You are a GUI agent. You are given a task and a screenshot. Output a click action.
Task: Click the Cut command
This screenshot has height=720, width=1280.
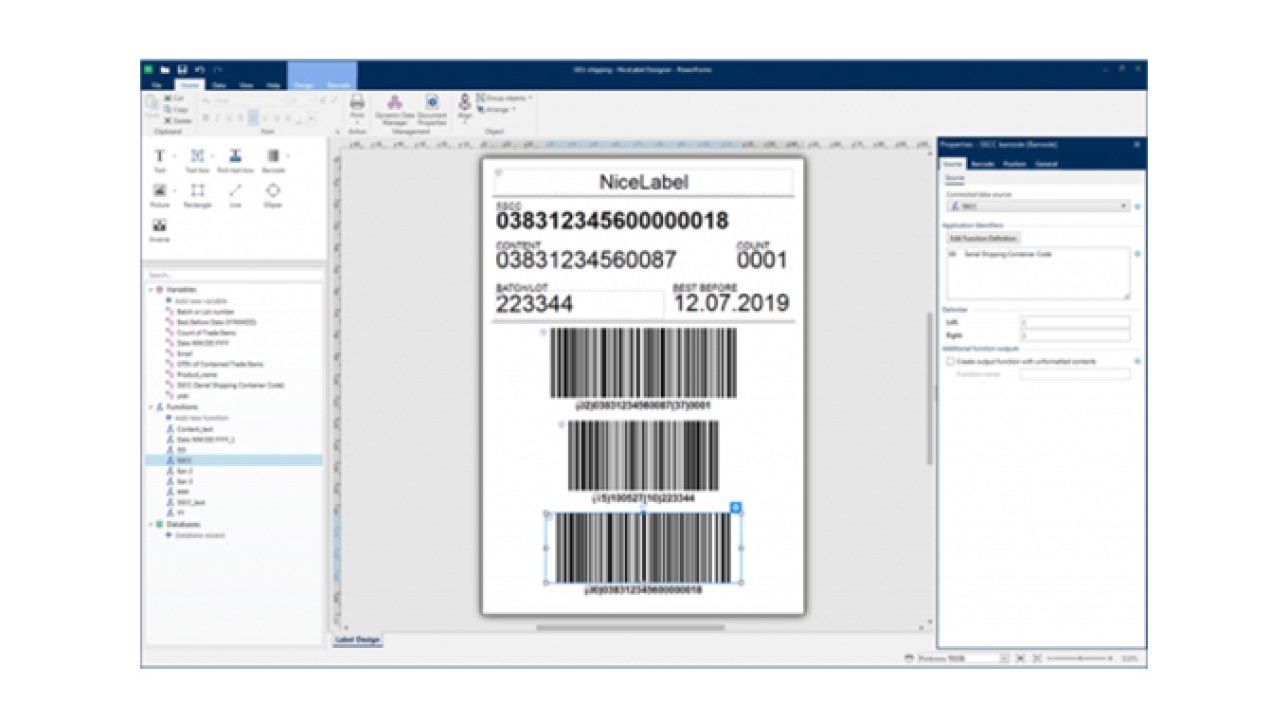click(x=173, y=98)
